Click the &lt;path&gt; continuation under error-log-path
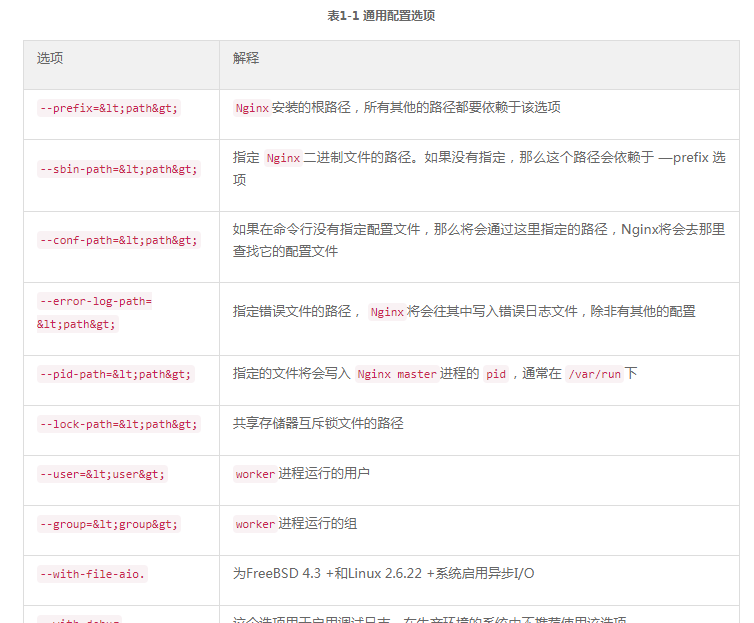 [x=77, y=324]
